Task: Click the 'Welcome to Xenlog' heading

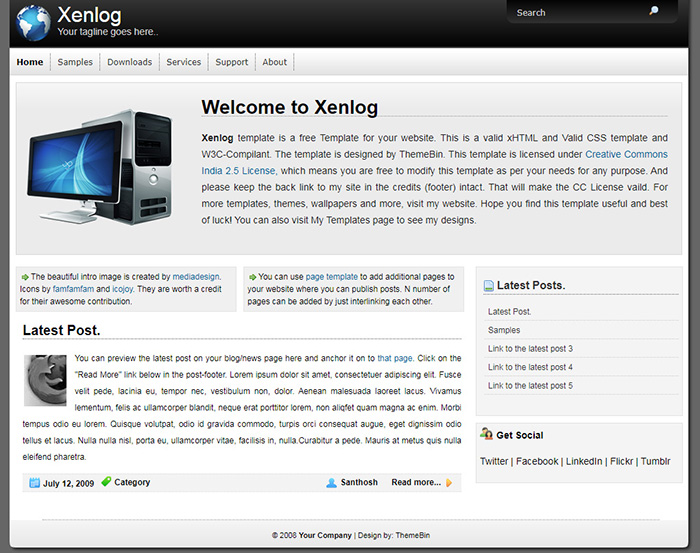Action: click(x=289, y=107)
